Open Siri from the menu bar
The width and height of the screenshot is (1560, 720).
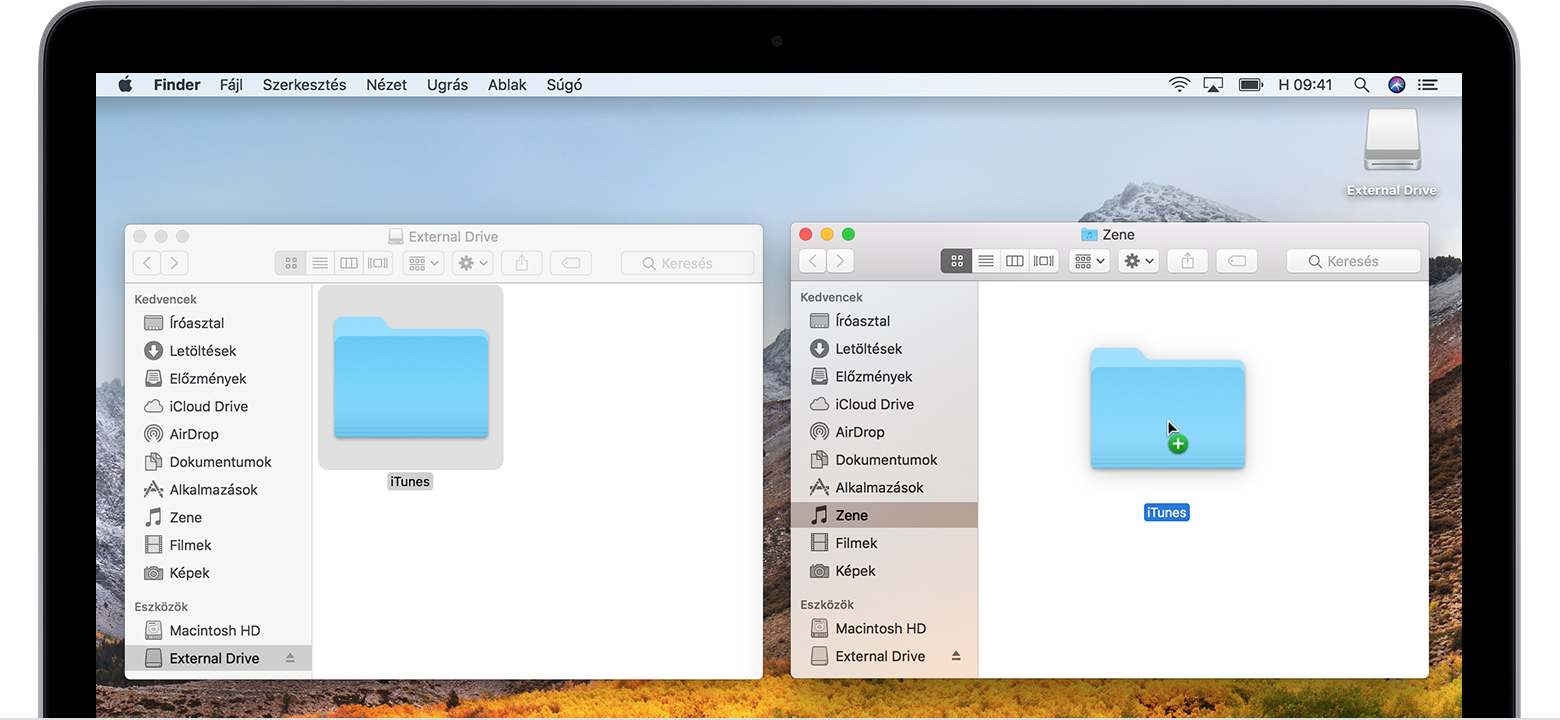tap(1397, 85)
